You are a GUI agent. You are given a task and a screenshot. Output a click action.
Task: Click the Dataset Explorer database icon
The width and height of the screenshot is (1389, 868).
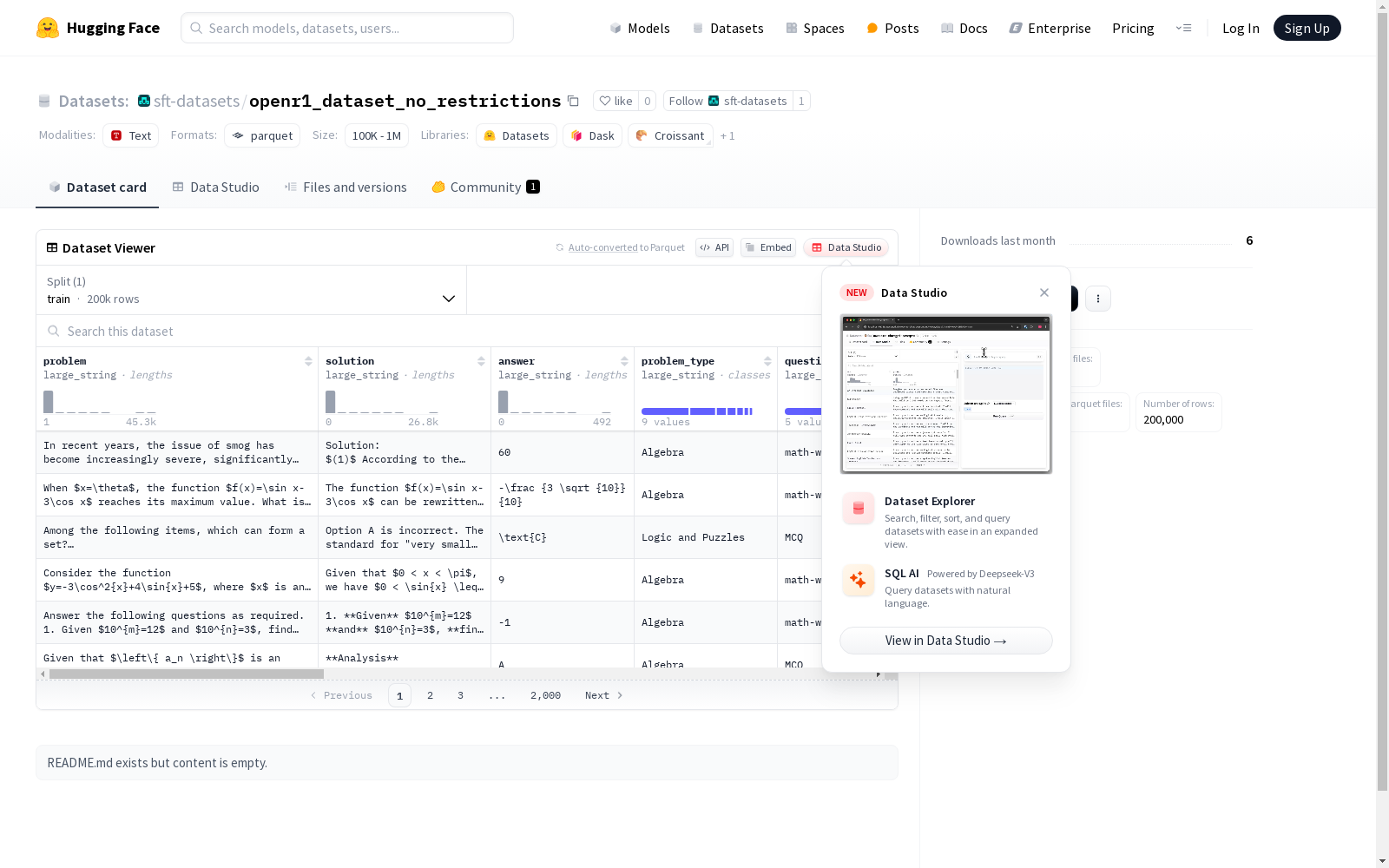[x=859, y=509]
